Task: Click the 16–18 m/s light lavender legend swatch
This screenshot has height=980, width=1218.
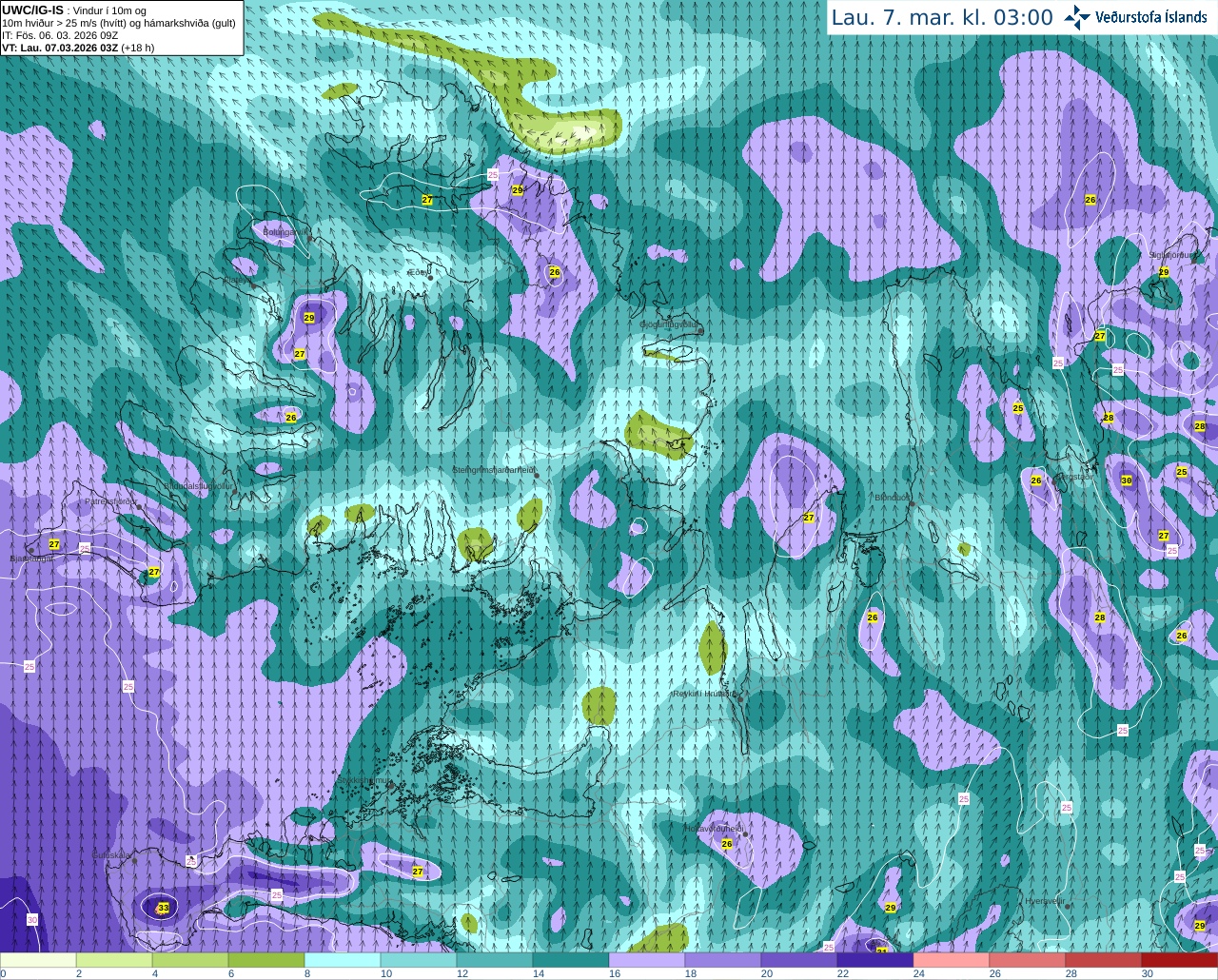Action: [x=647, y=960]
